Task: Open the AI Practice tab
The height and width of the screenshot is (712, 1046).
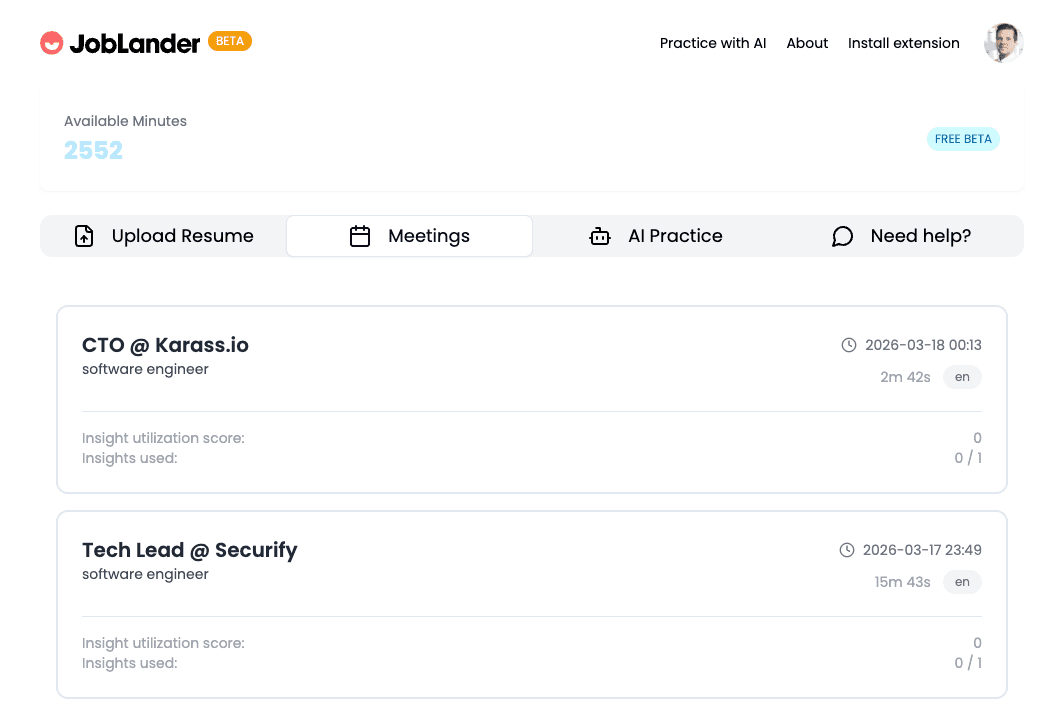Action: 655,236
